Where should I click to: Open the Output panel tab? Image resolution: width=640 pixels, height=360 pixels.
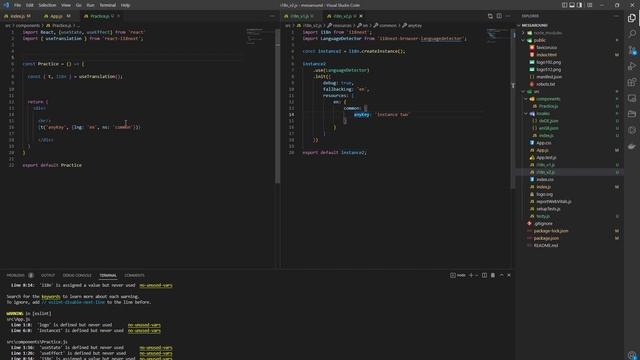pos(48,276)
